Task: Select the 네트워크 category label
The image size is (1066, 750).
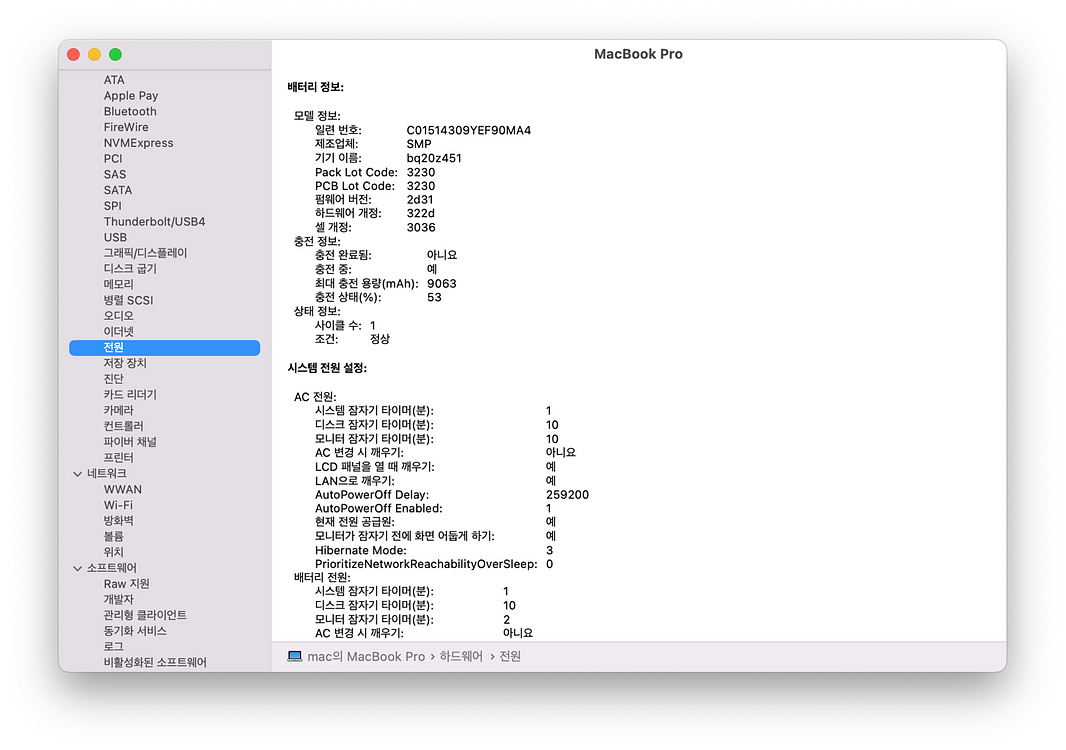Action: point(107,473)
